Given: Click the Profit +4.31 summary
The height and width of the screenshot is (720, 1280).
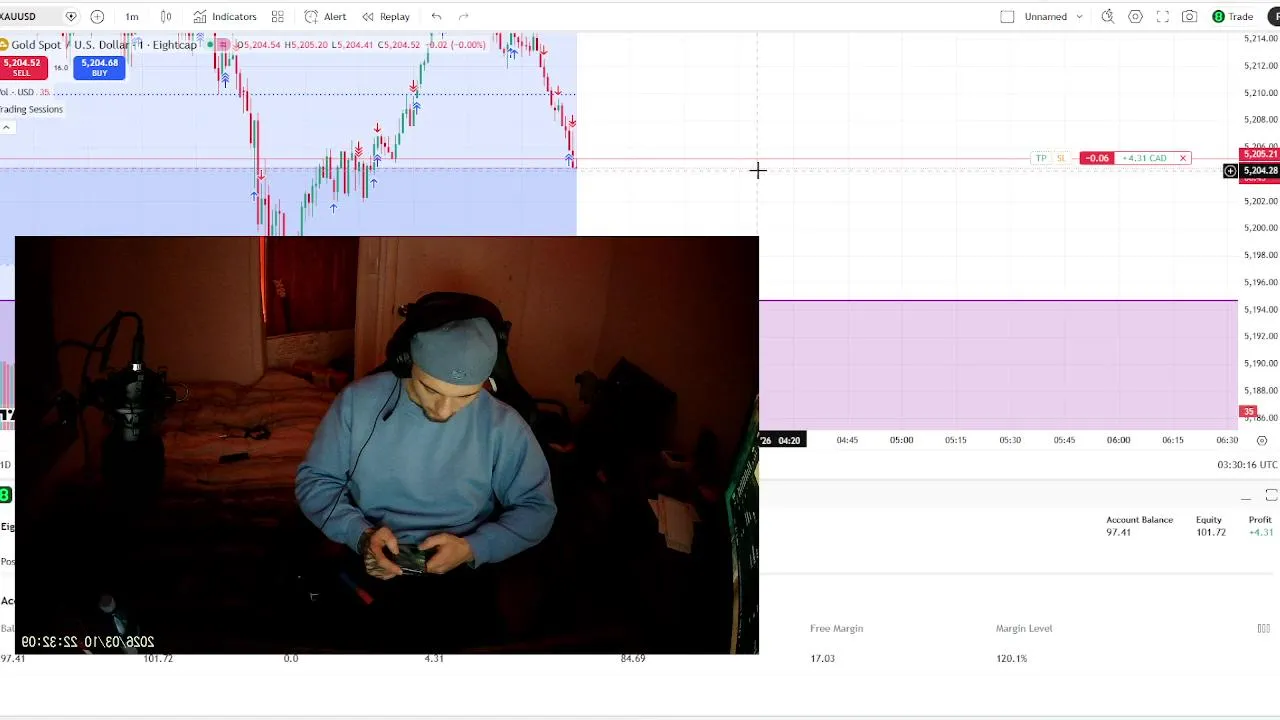Looking at the screenshot, I should pos(1260,526).
